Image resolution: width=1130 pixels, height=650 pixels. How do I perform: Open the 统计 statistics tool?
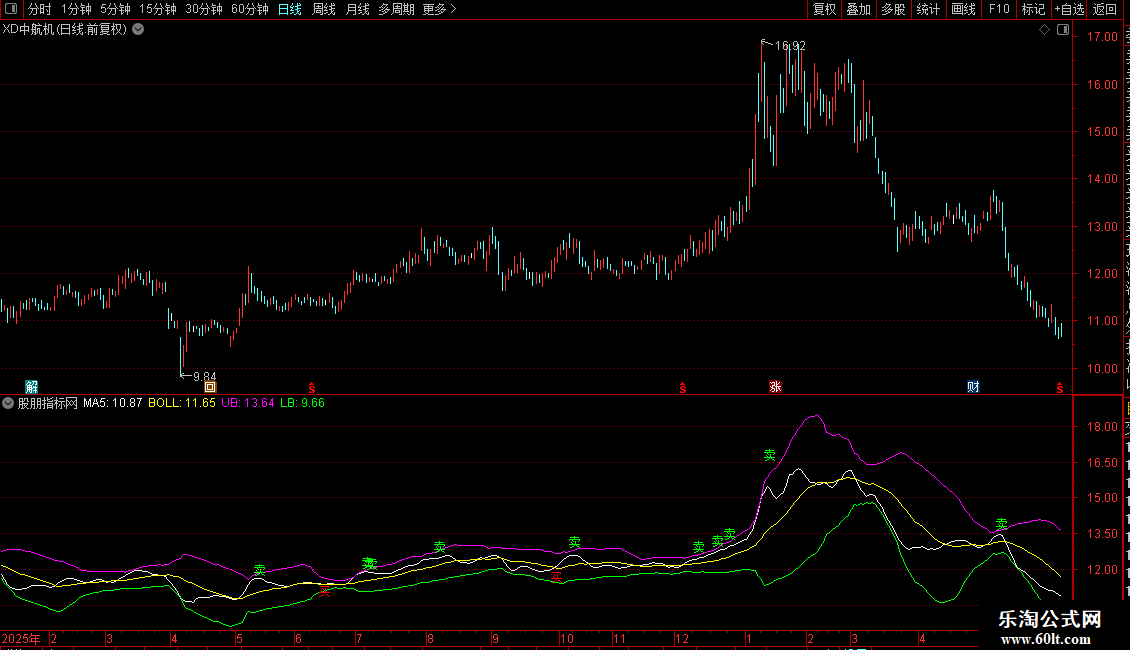[x=927, y=9]
